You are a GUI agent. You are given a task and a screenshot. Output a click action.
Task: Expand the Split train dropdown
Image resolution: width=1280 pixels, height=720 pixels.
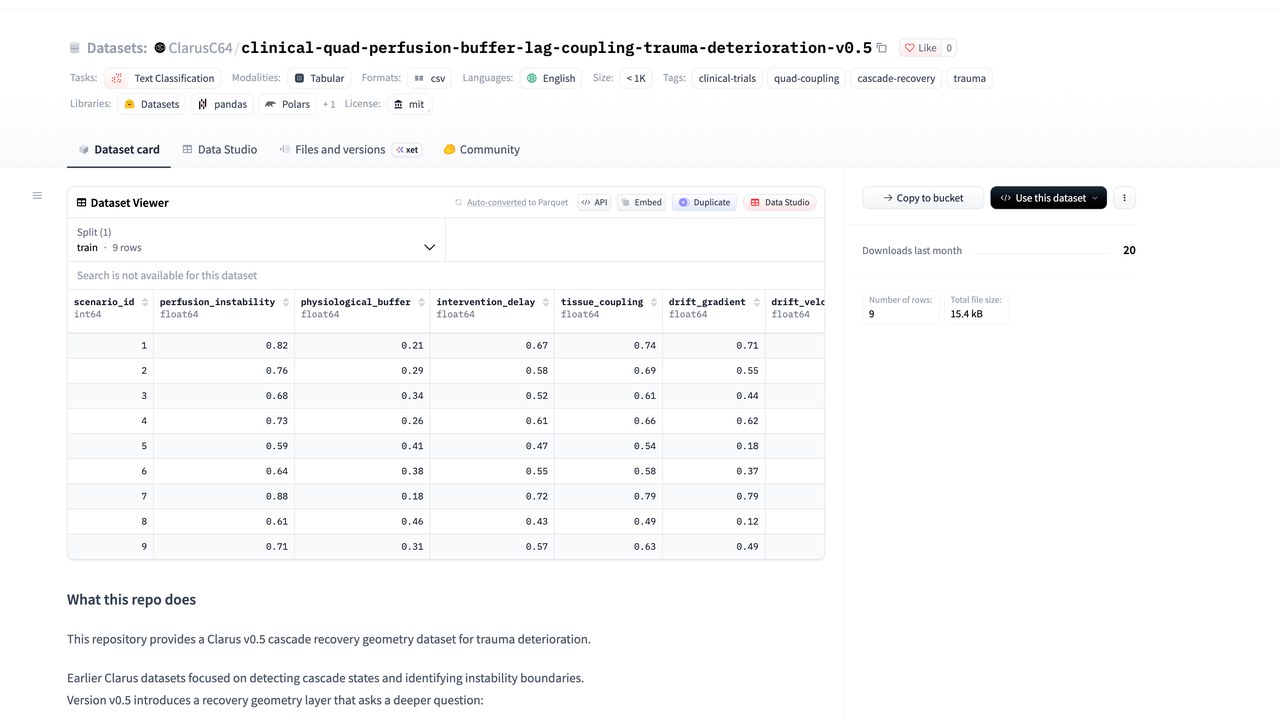[x=257, y=240]
